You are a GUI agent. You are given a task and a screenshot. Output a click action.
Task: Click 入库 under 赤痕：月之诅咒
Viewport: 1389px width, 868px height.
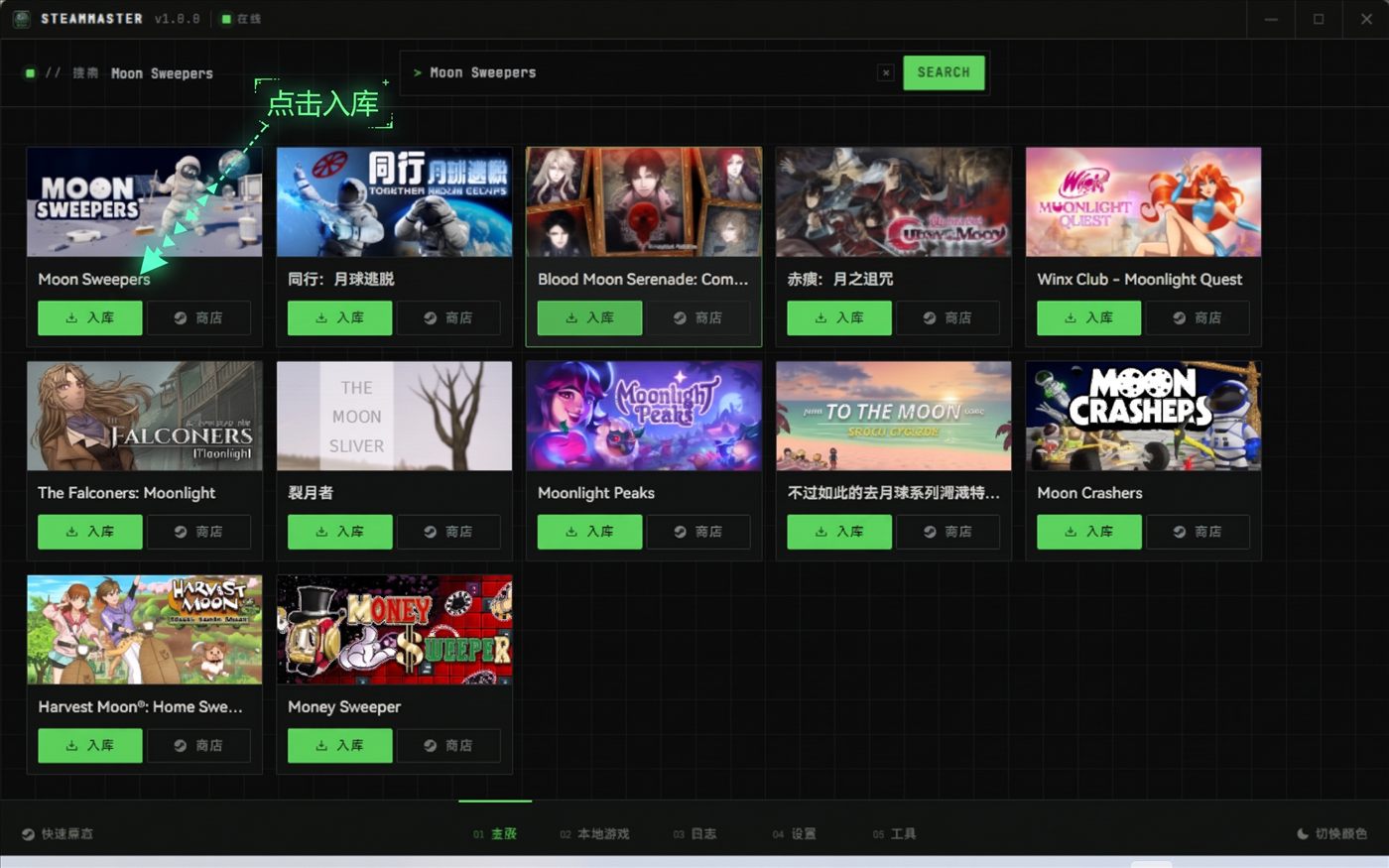[x=839, y=318]
